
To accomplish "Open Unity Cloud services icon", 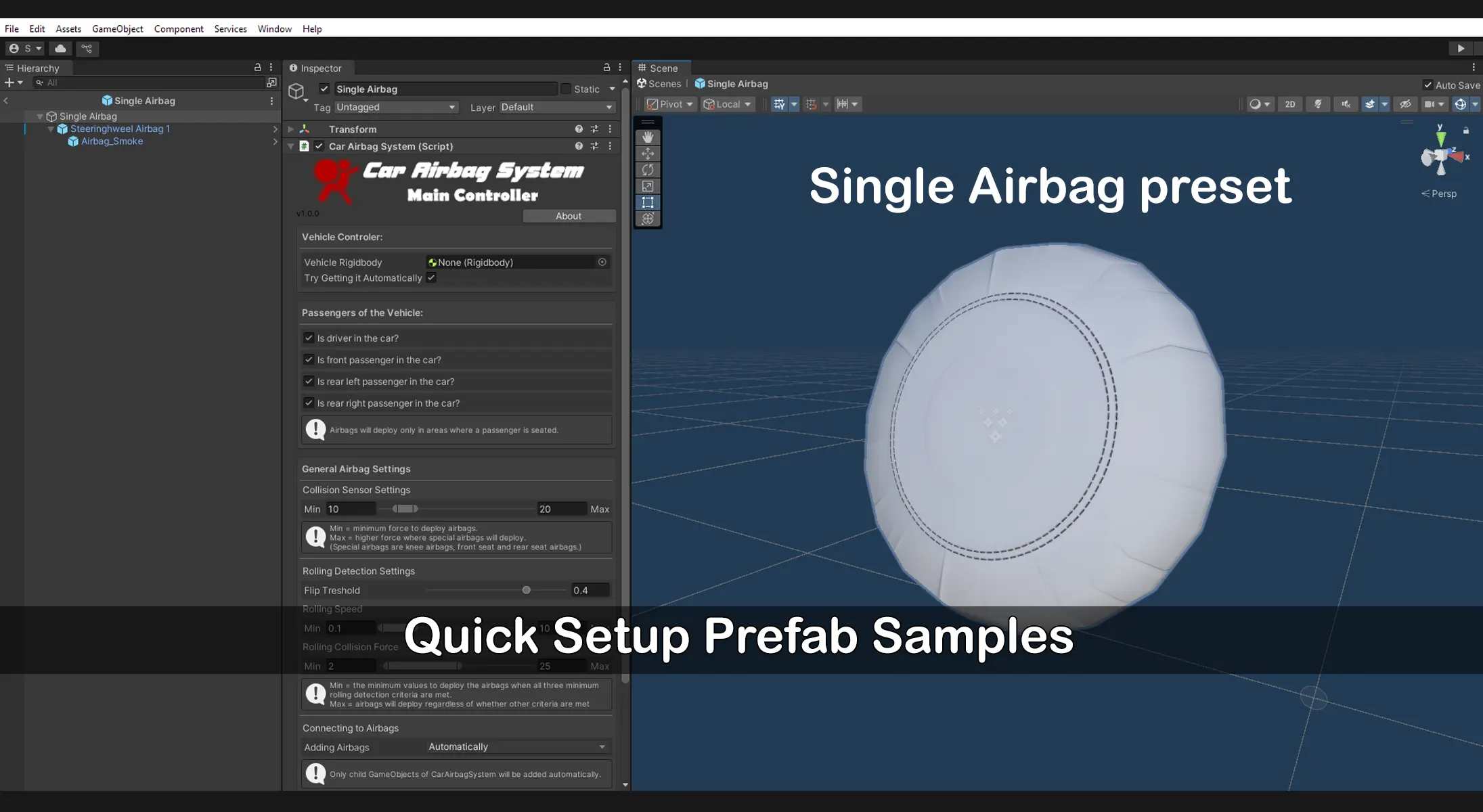I will [60, 49].
